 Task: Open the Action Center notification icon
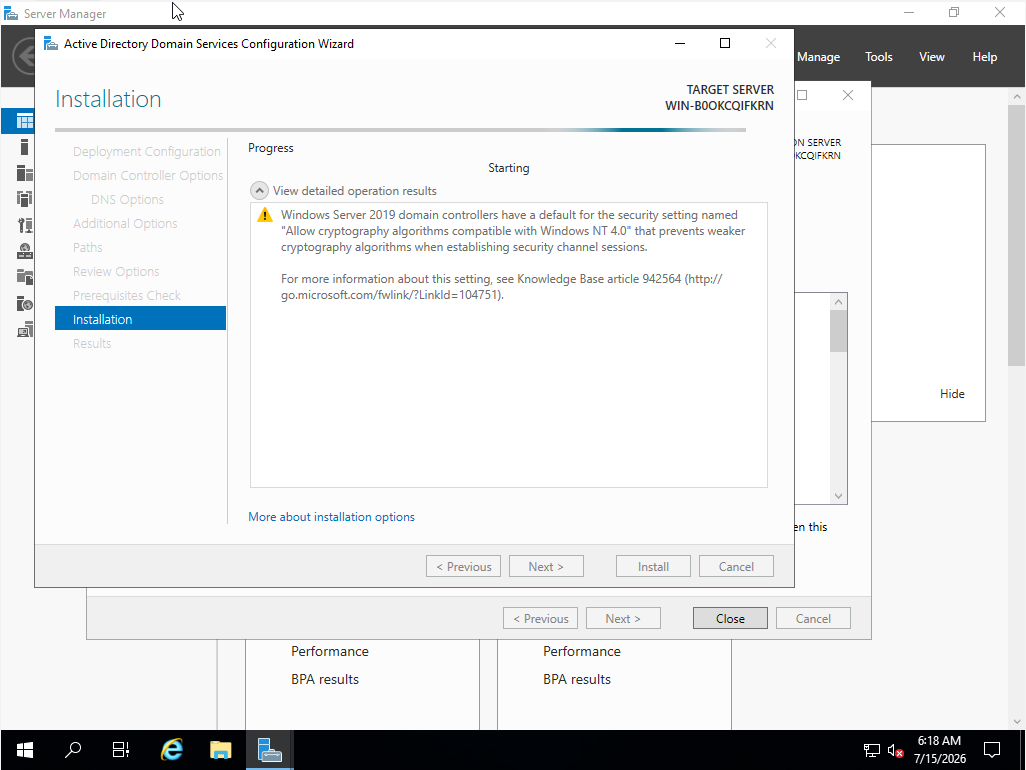[x=992, y=750]
